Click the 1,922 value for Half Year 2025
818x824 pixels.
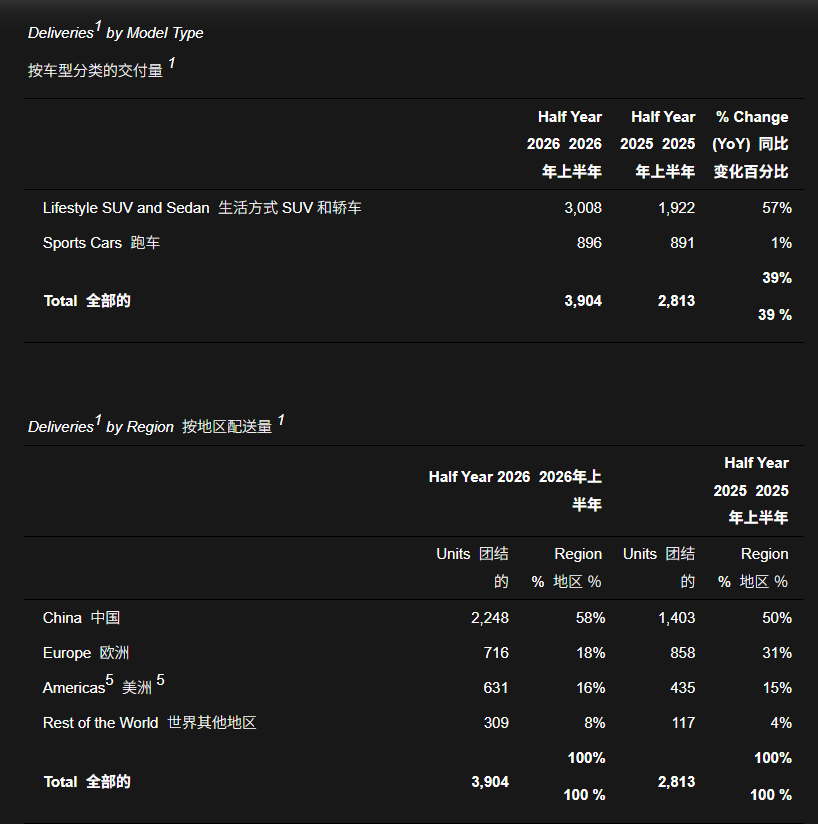[676, 208]
